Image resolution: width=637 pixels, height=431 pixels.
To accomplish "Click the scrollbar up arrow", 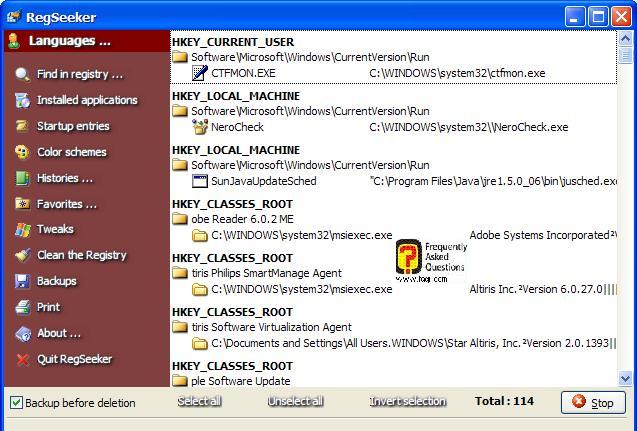I will (625, 39).
